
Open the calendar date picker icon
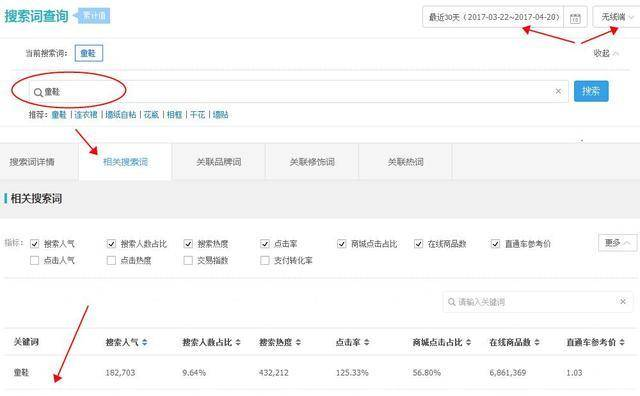pos(575,18)
